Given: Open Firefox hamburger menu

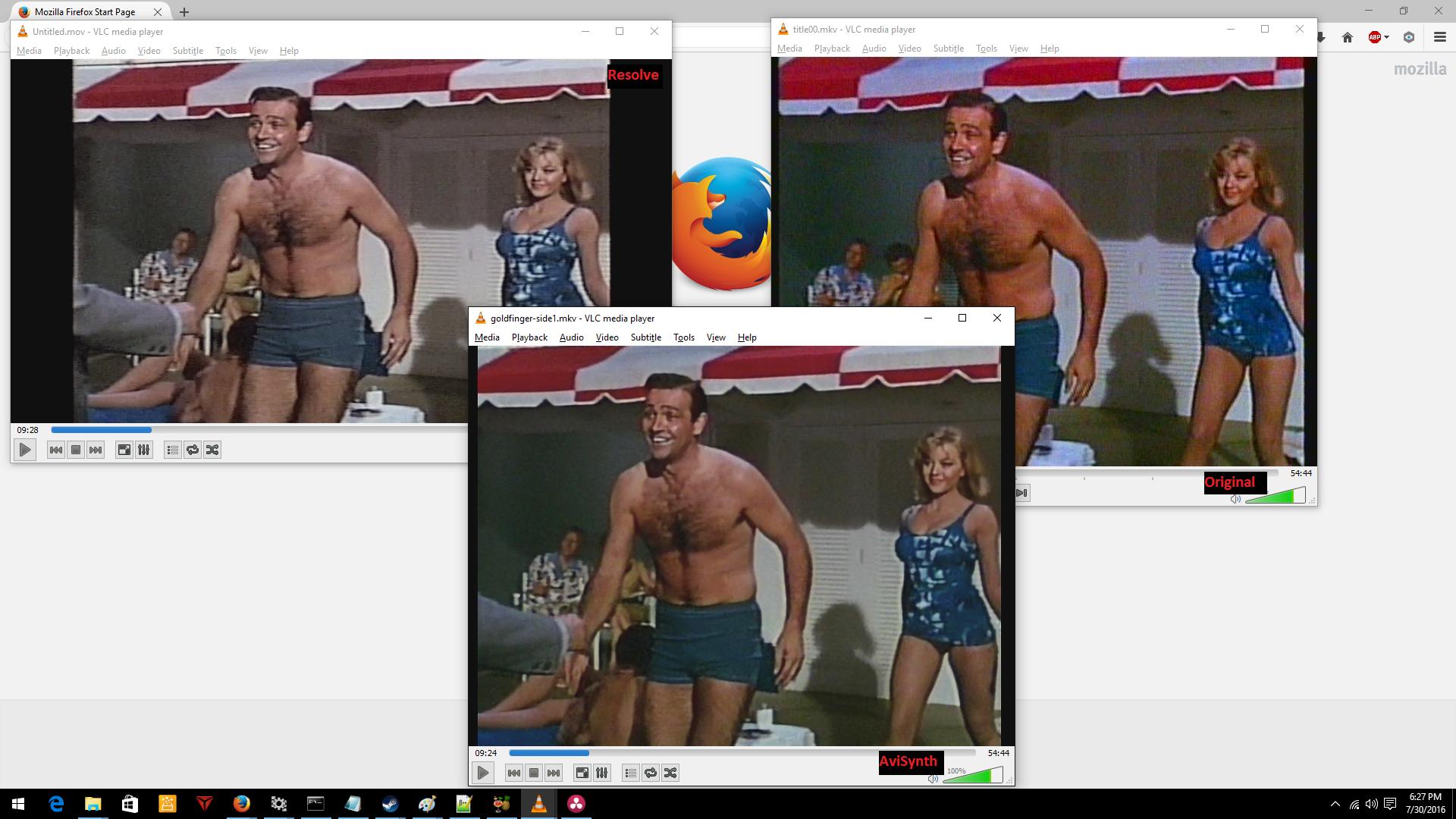Looking at the screenshot, I should 1440,37.
